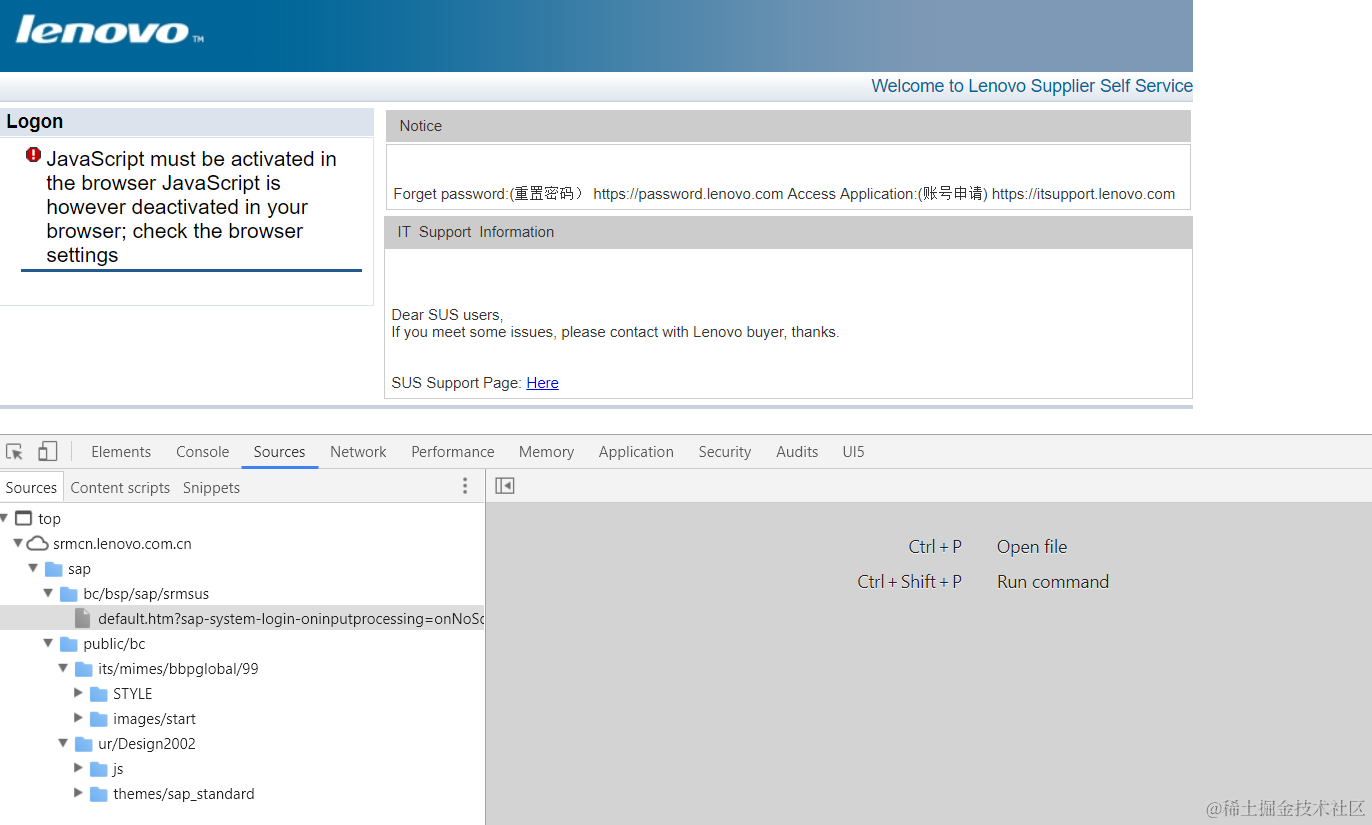Image resolution: width=1372 pixels, height=825 pixels.
Task: Click the file icon of default.htm
Action: point(82,619)
